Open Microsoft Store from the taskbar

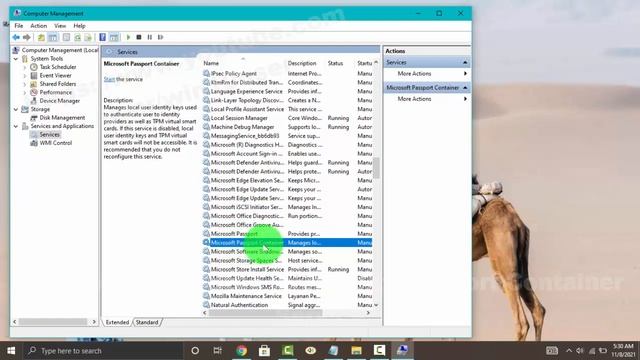(264, 351)
